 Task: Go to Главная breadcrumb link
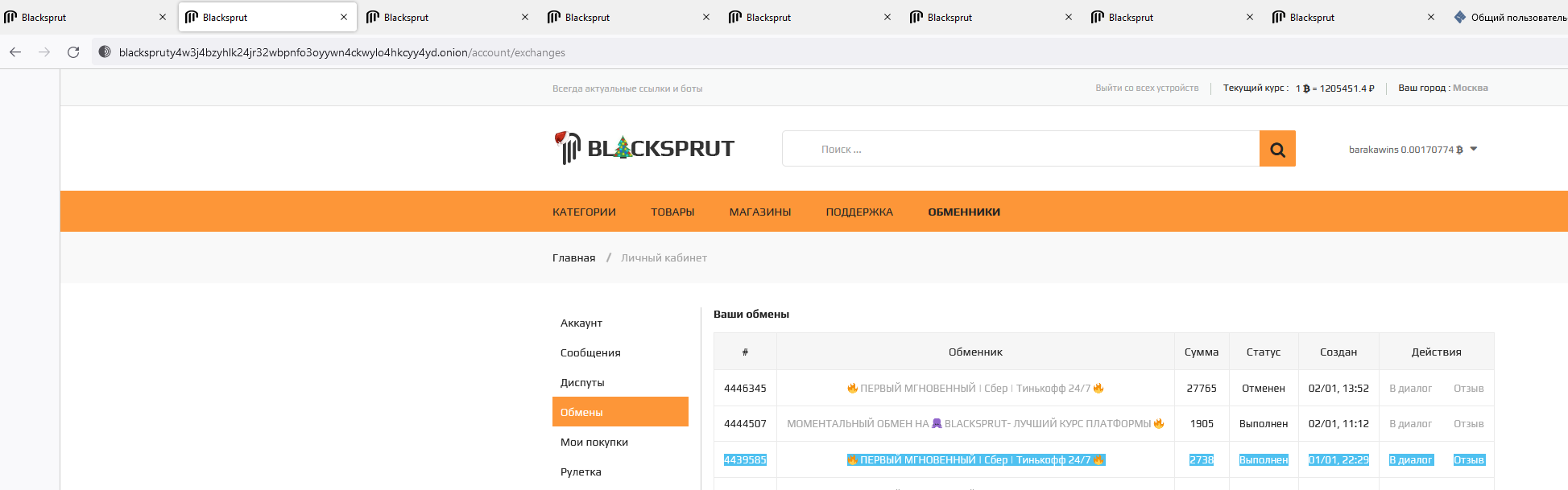pyautogui.click(x=573, y=258)
